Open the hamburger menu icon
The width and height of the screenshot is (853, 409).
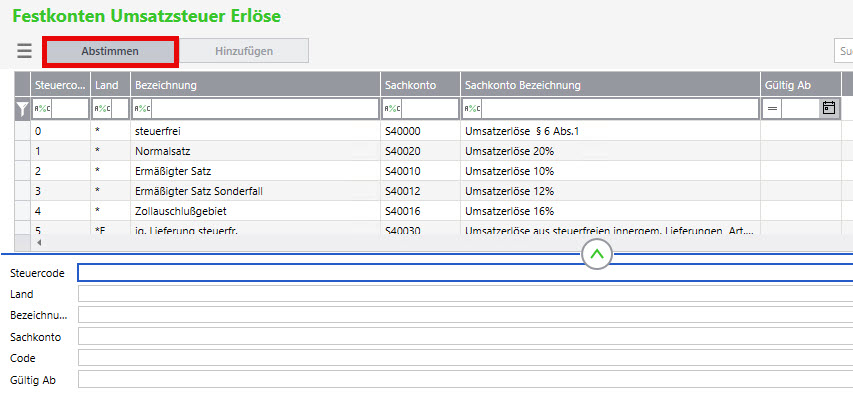(24, 51)
